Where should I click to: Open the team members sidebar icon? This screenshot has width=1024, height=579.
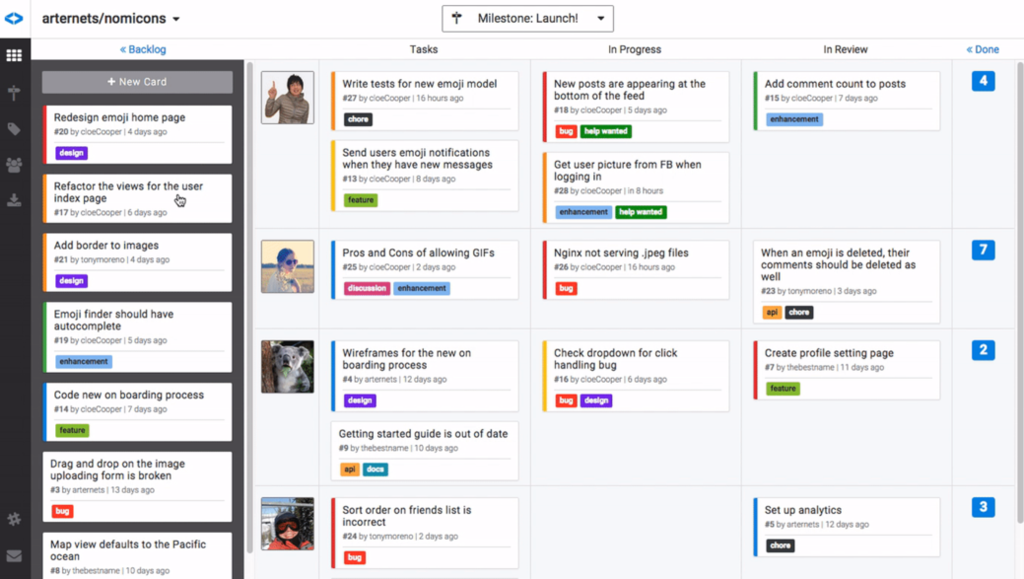coord(14,165)
